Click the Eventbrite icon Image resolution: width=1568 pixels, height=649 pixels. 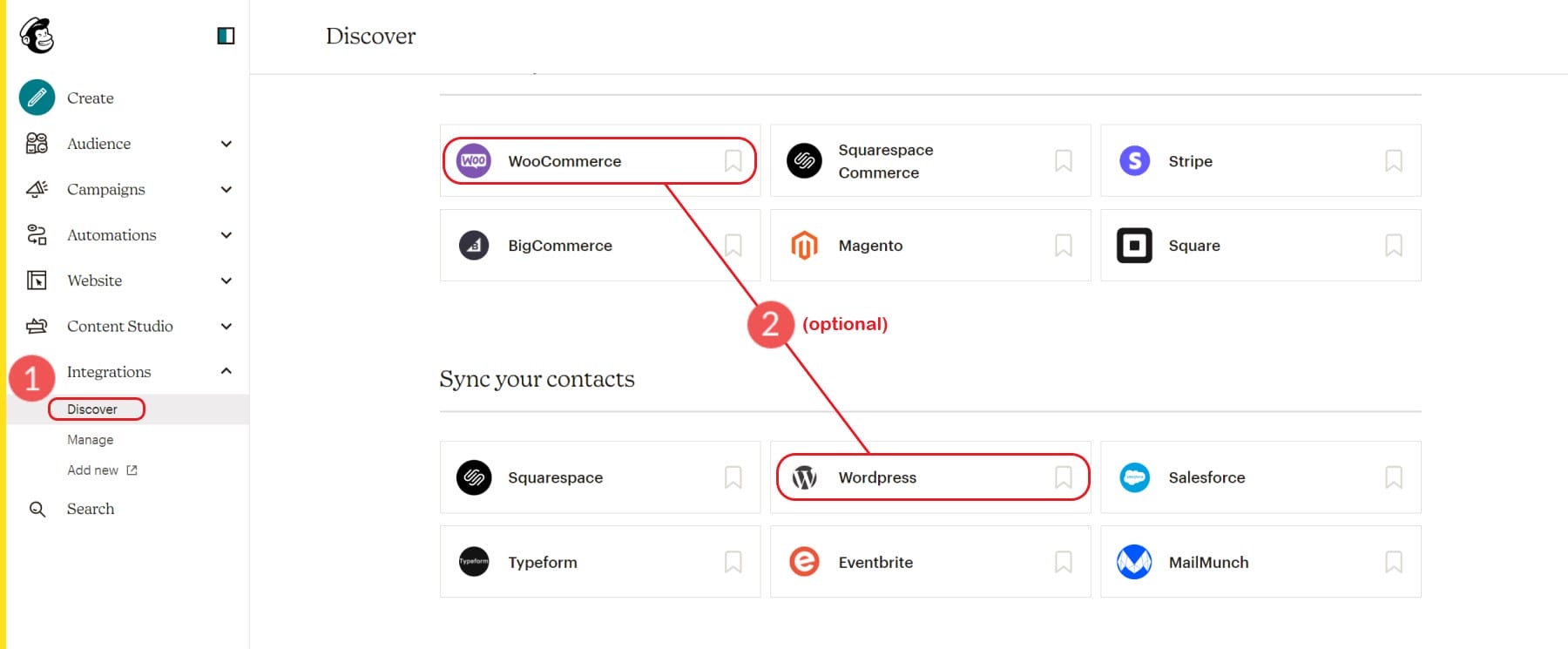(x=804, y=562)
